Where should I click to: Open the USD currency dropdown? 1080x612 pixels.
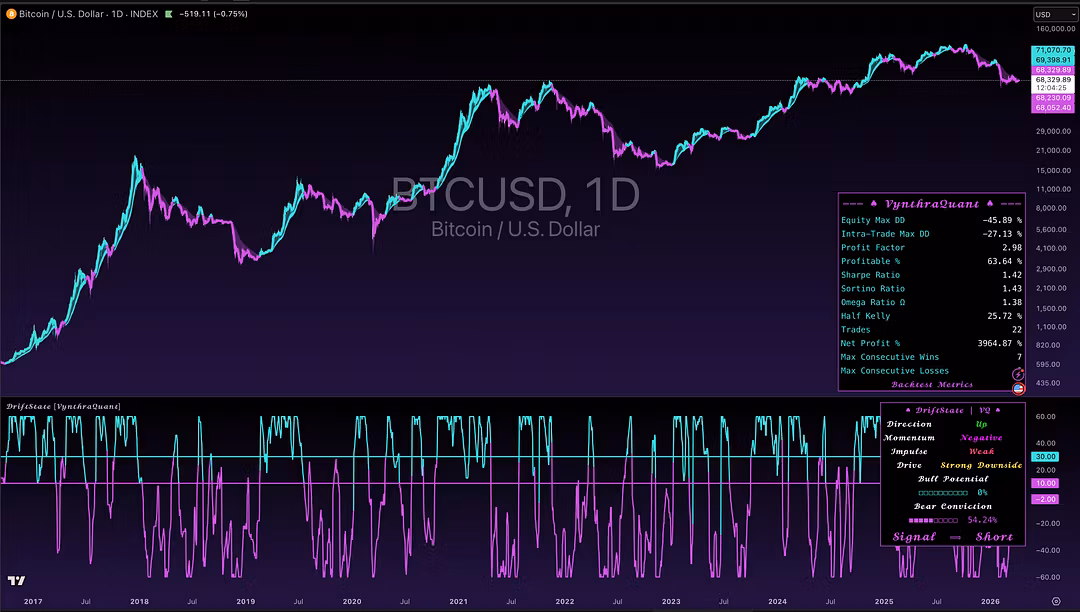(x=1055, y=14)
